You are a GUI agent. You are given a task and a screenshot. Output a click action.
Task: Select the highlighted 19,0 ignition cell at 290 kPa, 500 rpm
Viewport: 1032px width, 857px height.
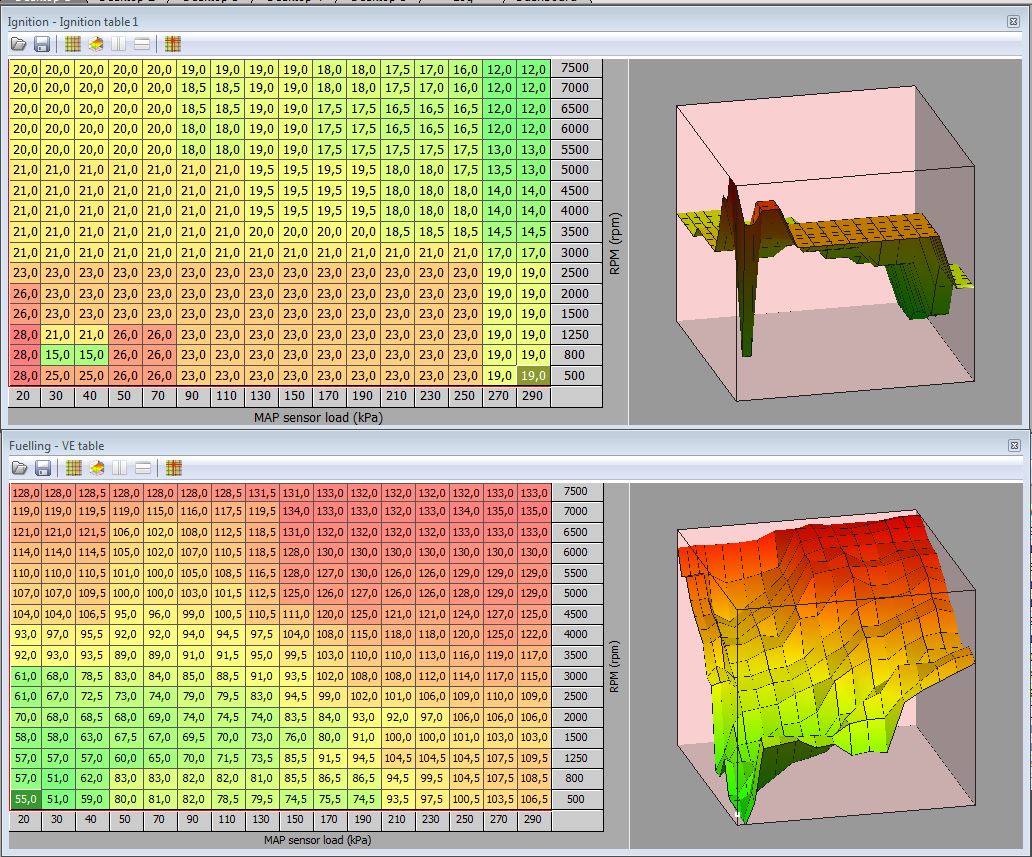[533, 376]
